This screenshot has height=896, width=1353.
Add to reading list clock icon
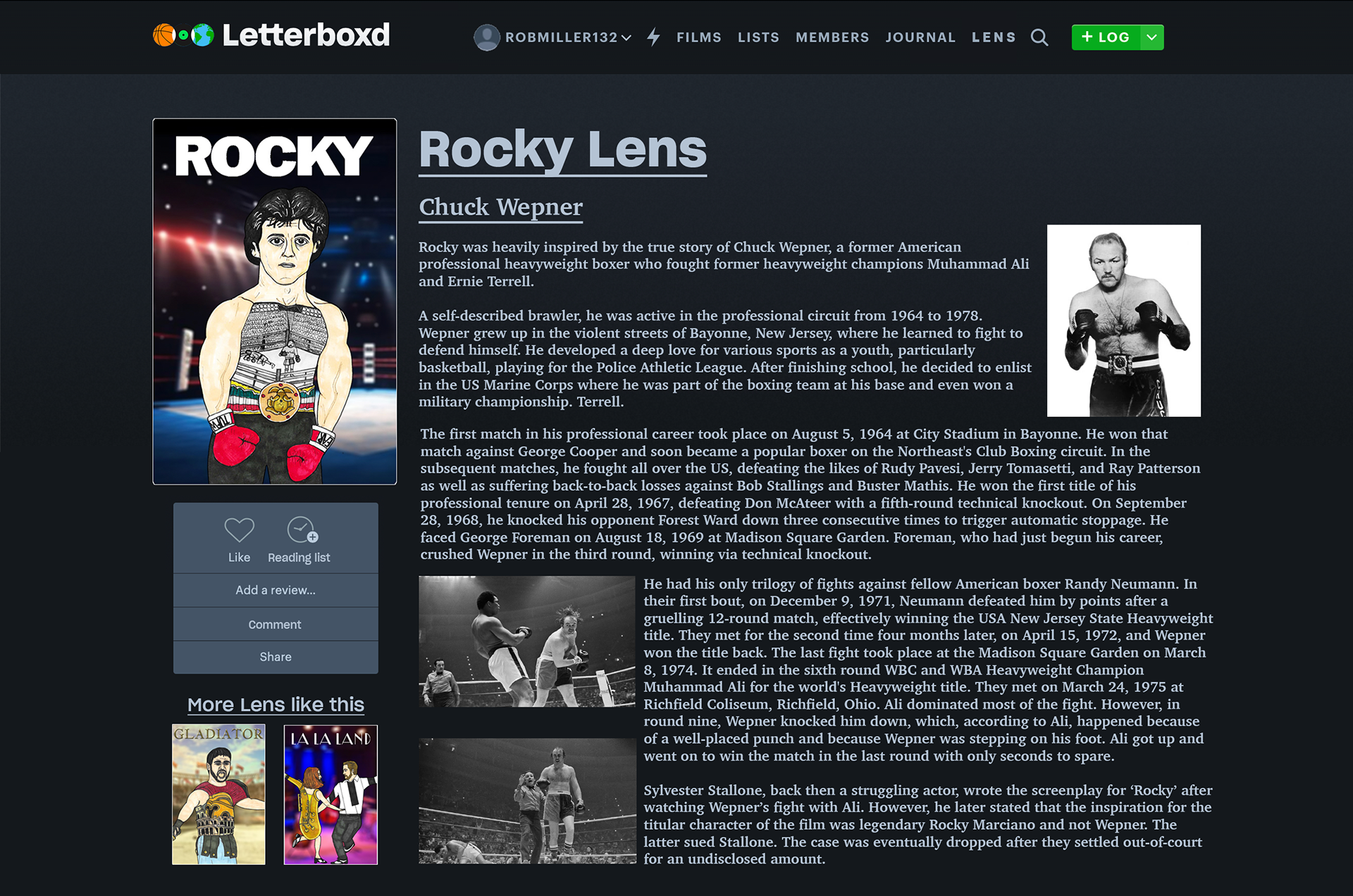pyautogui.click(x=302, y=530)
